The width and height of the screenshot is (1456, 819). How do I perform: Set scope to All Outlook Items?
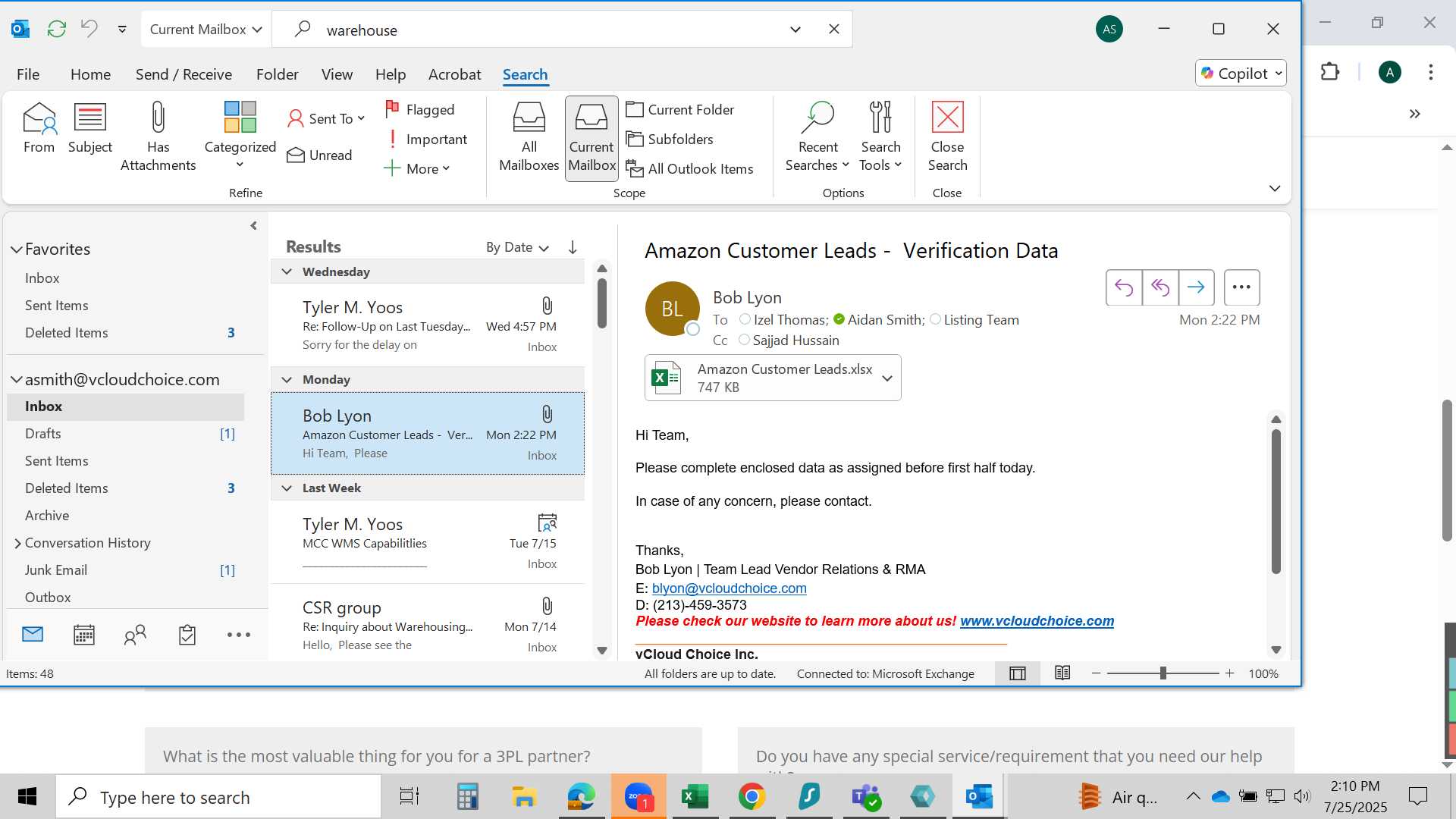(689, 168)
